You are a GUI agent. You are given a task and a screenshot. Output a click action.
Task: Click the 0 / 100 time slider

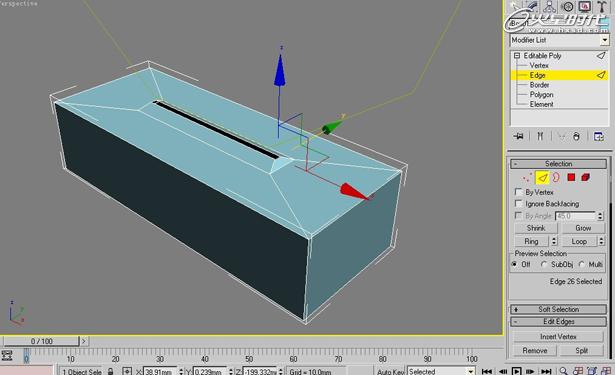[x=42, y=341]
